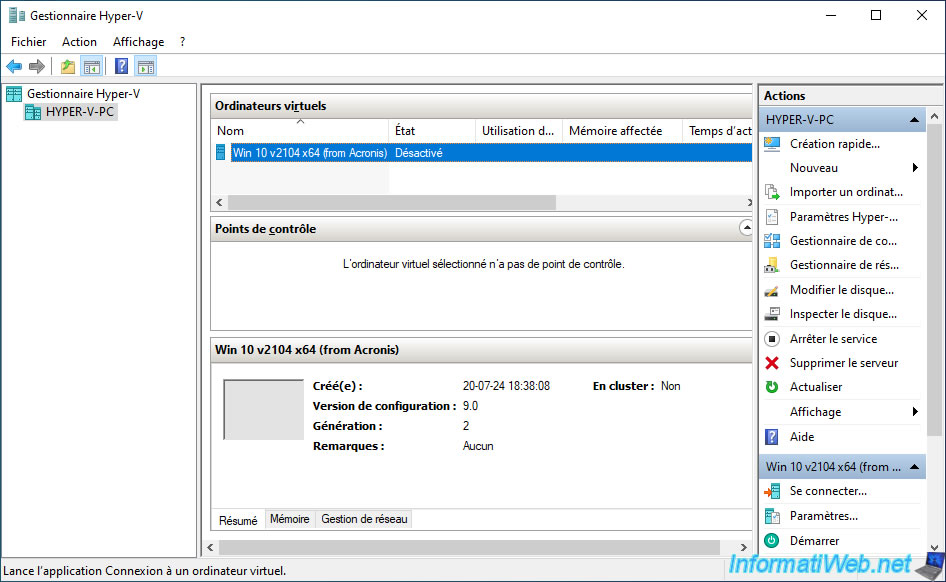The width and height of the screenshot is (946, 582).
Task: Open the Affichage menu in menu bar
Action: click(x=138, y=42)
